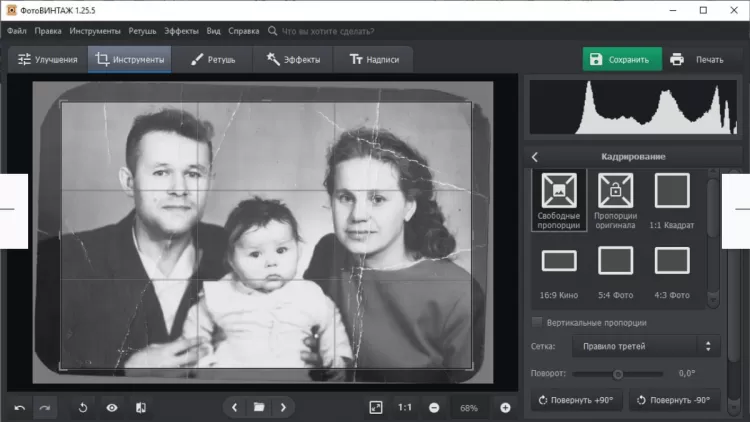The height and width of the screenshot is (422, 750).
Task: Click the green Сохранить button
Action: pyautogui.click(x=622, y=59)
